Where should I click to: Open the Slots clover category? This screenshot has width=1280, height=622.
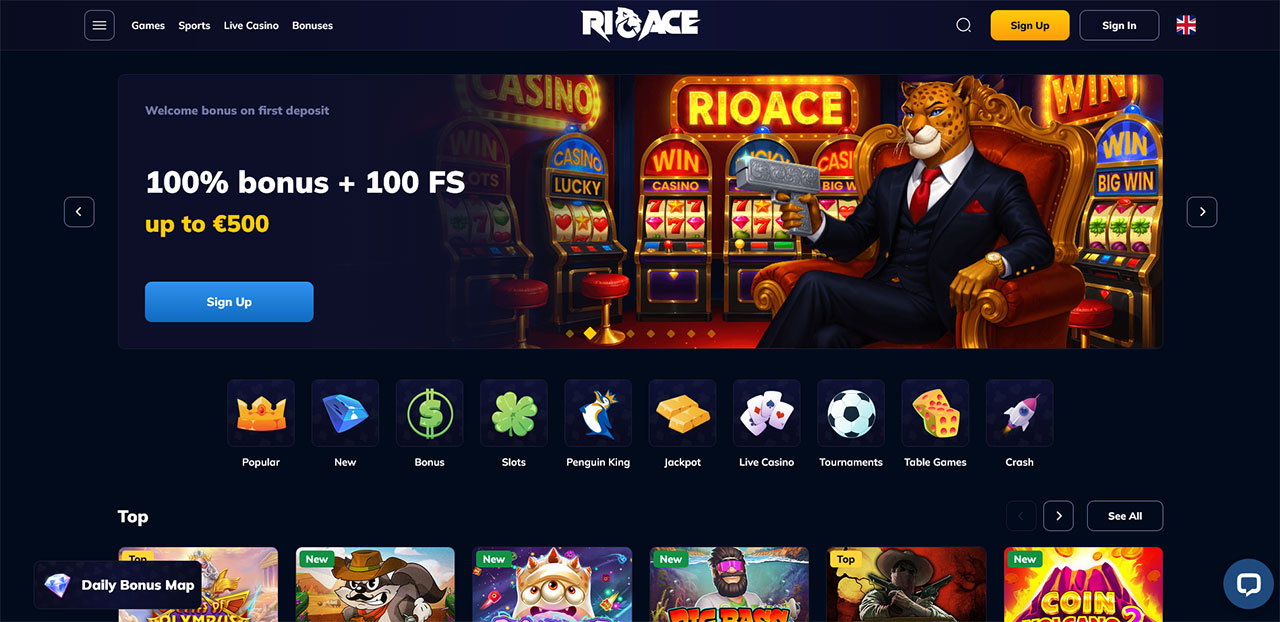(x=514, y=413)
